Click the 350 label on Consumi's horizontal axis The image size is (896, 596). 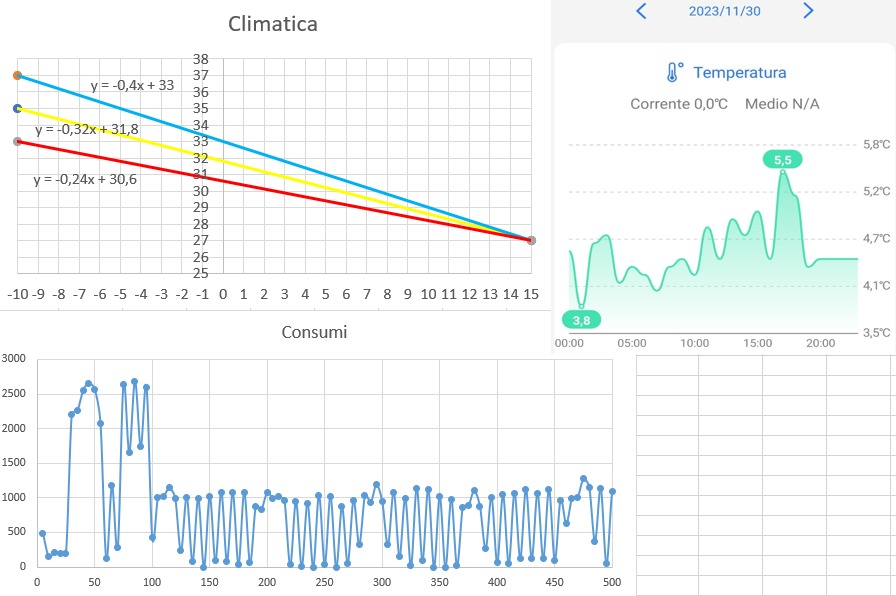[x=439, y=582]
